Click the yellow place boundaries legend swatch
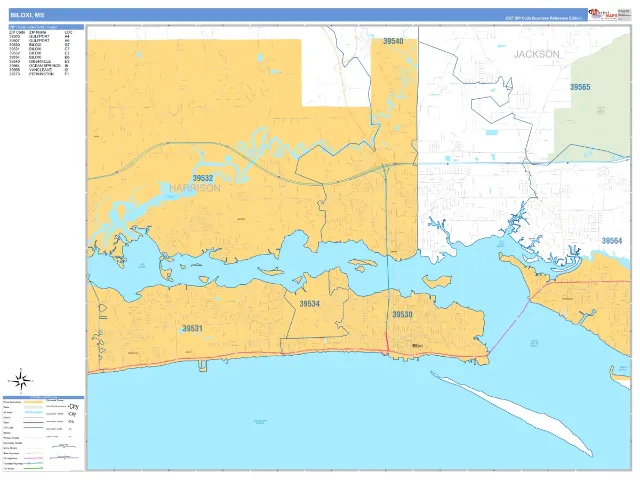This screenshot has height=480, width=640. (x=33, y=402)
